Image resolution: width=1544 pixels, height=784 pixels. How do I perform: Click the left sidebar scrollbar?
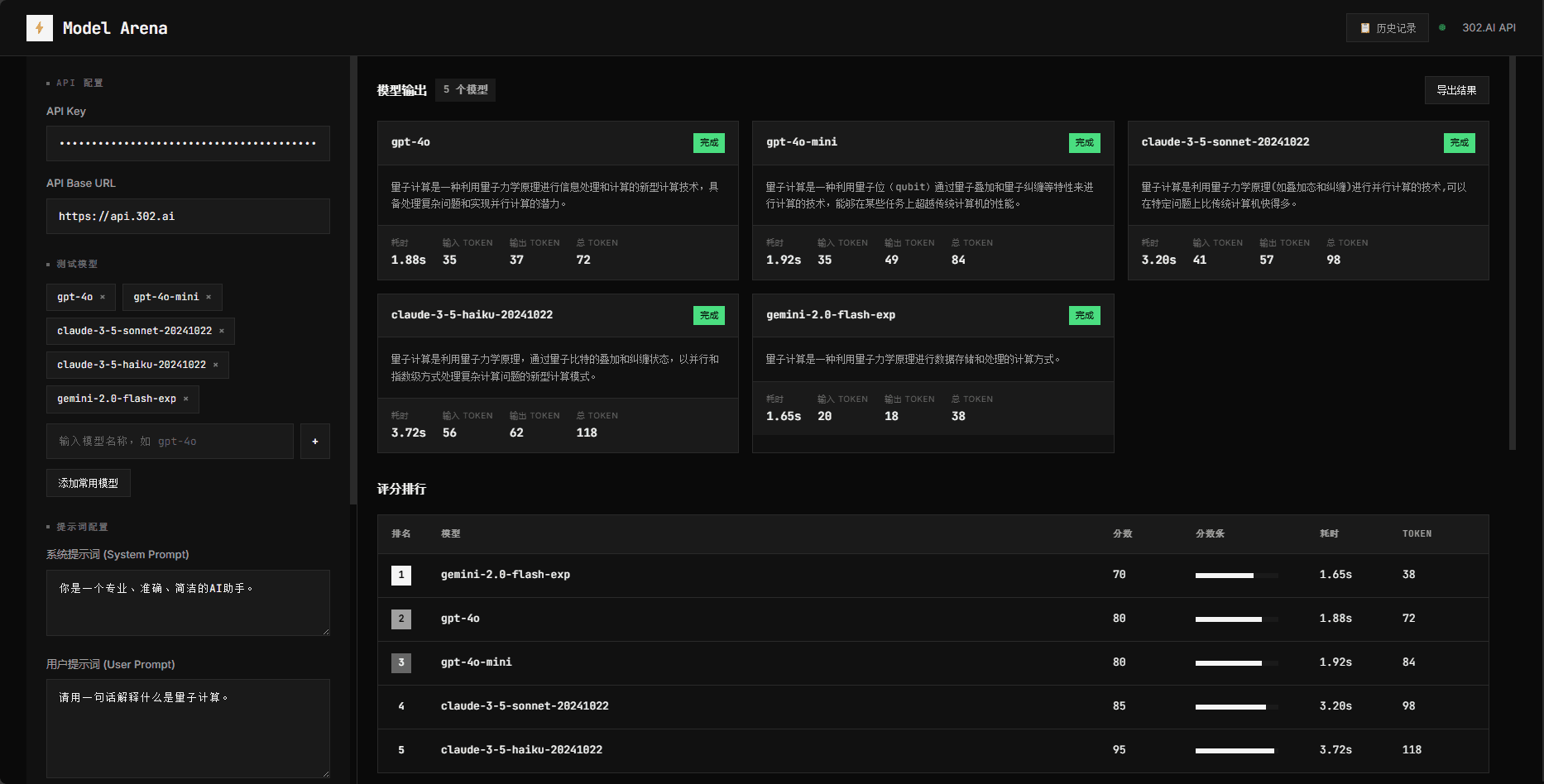[x=353, y=281]
